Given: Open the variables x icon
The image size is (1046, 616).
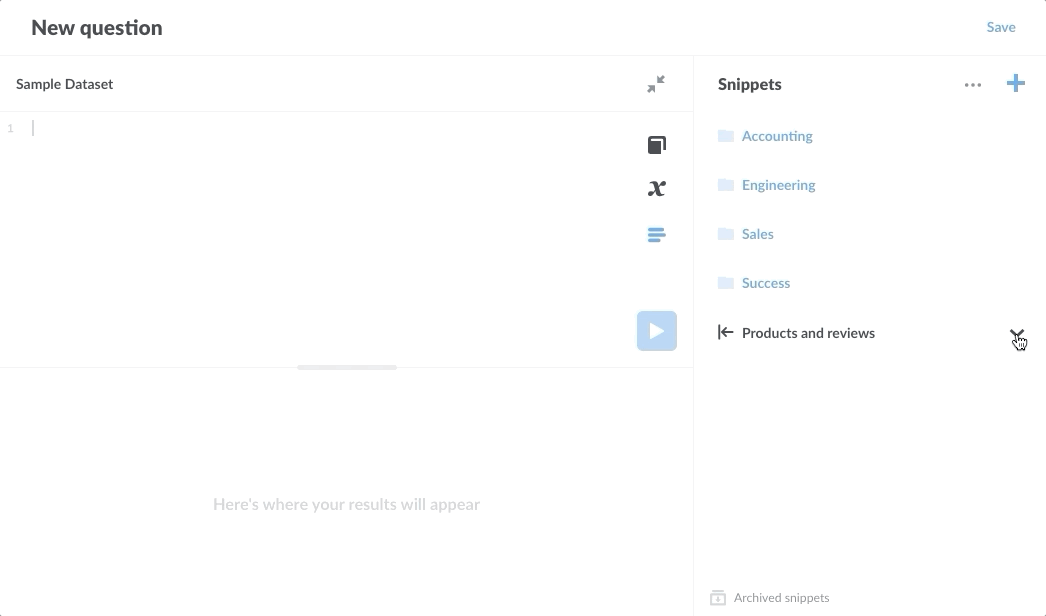Looking at the screenshot, I should click(x=656, y=189).
